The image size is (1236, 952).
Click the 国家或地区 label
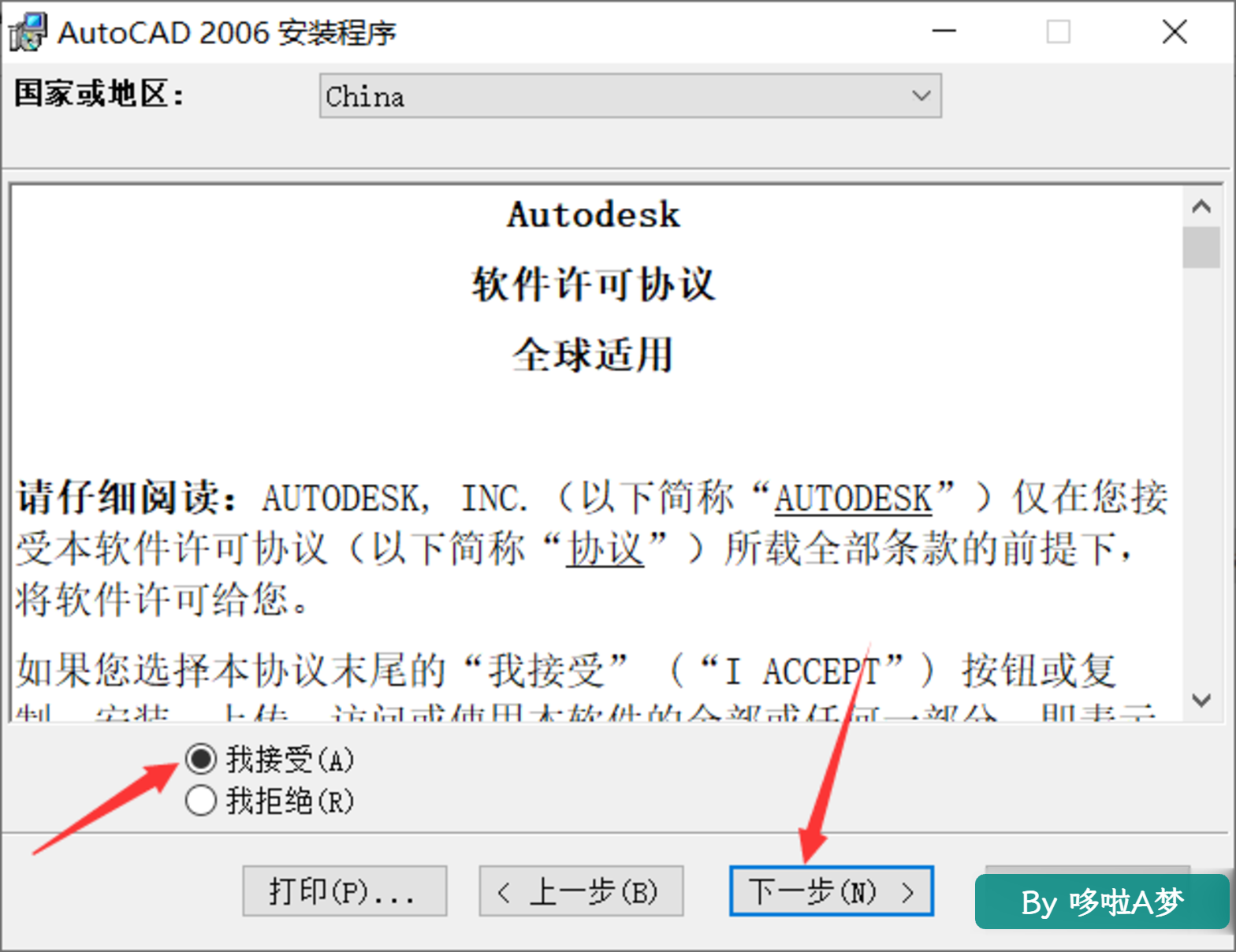point(99,94)
